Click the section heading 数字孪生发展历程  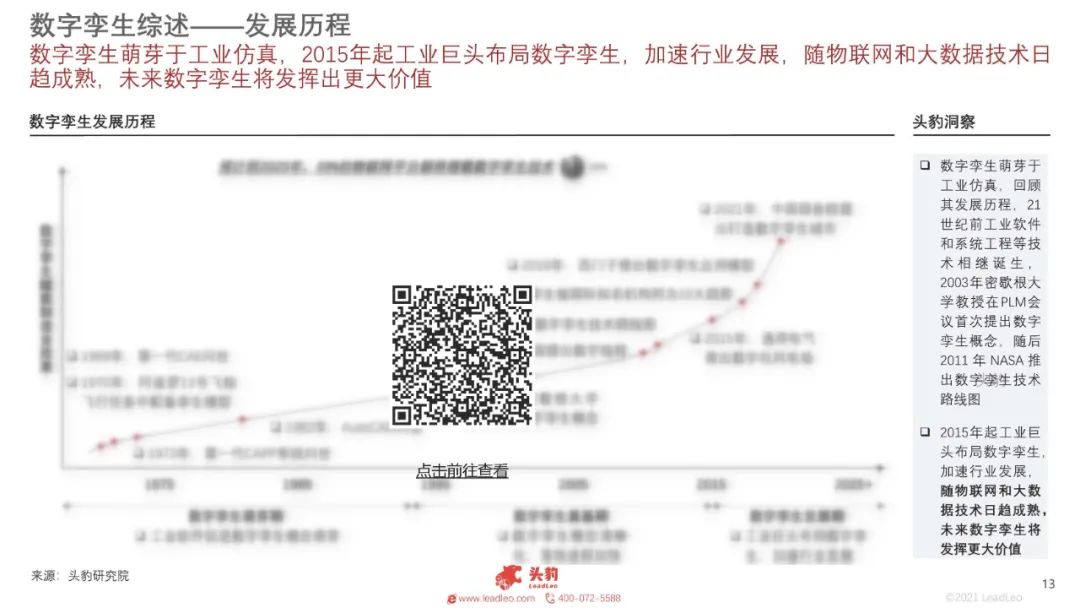tap(92, 122)
